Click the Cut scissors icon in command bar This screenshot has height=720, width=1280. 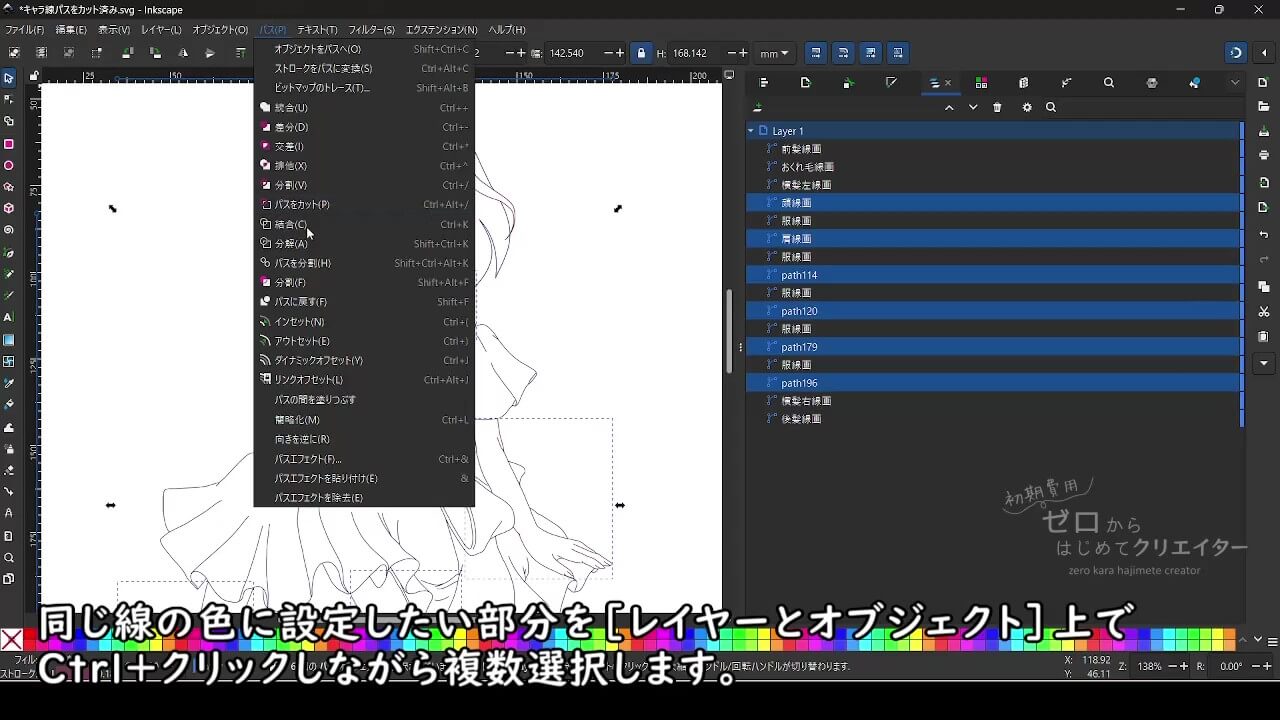pos(1264,312)
